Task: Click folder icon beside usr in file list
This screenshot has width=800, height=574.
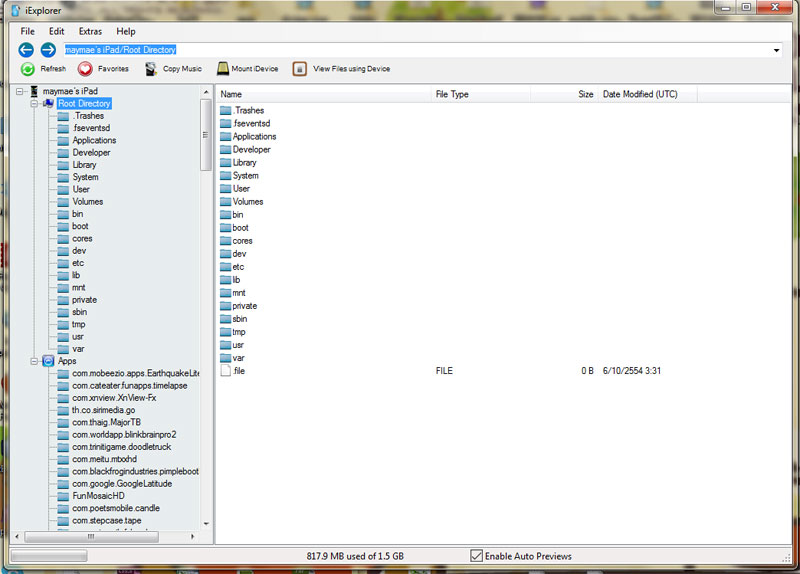Action: coord(226,345)
